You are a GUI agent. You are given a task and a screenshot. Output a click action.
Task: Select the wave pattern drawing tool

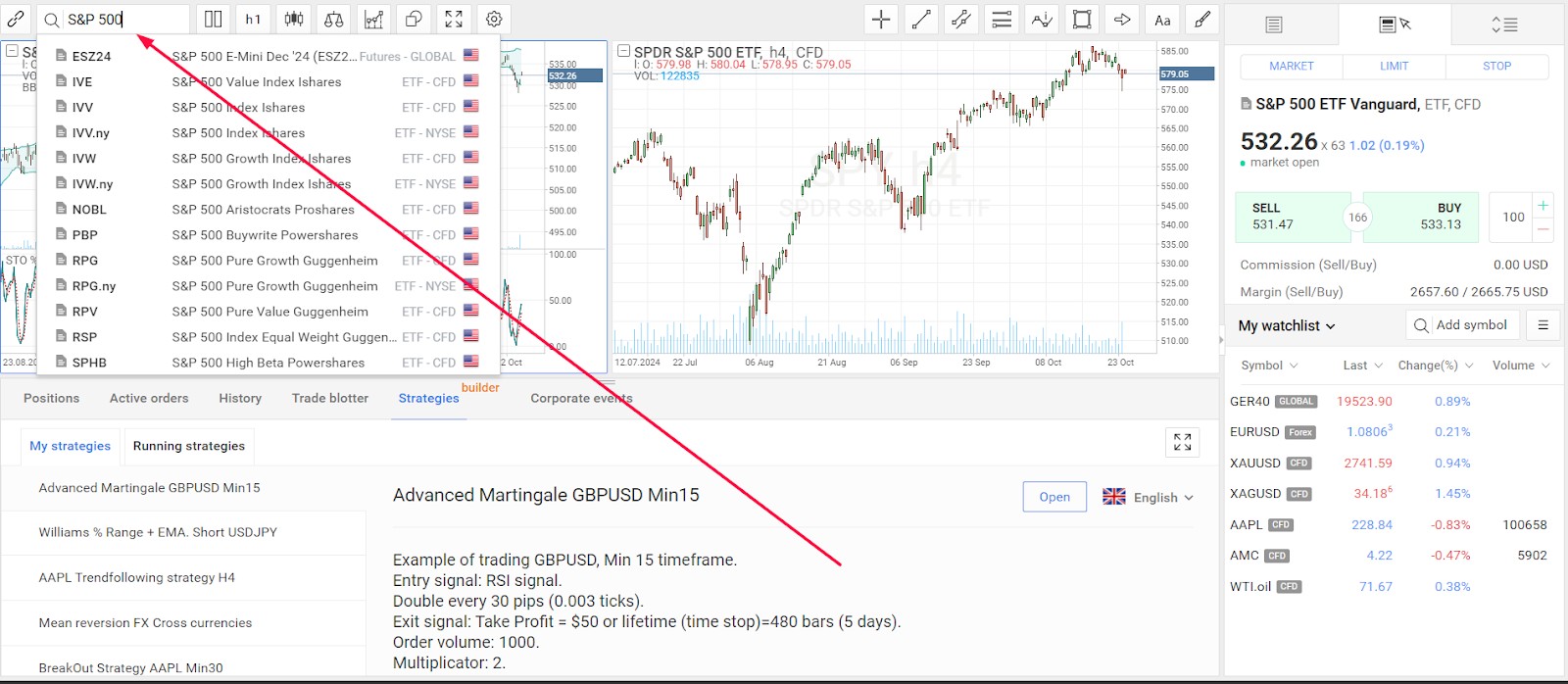point(1042,19)
